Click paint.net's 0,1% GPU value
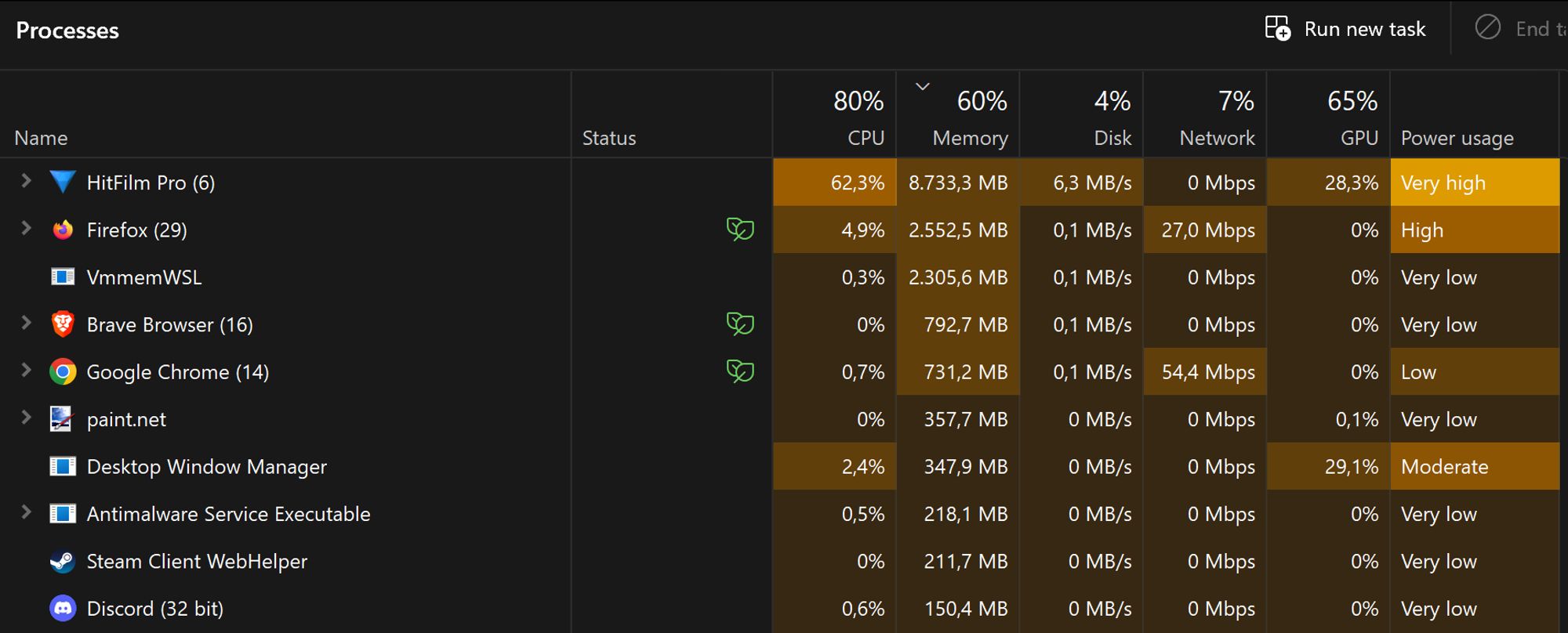Image resolution: width=1568 pixels, height=633 pixels. tap(1357, 419)
